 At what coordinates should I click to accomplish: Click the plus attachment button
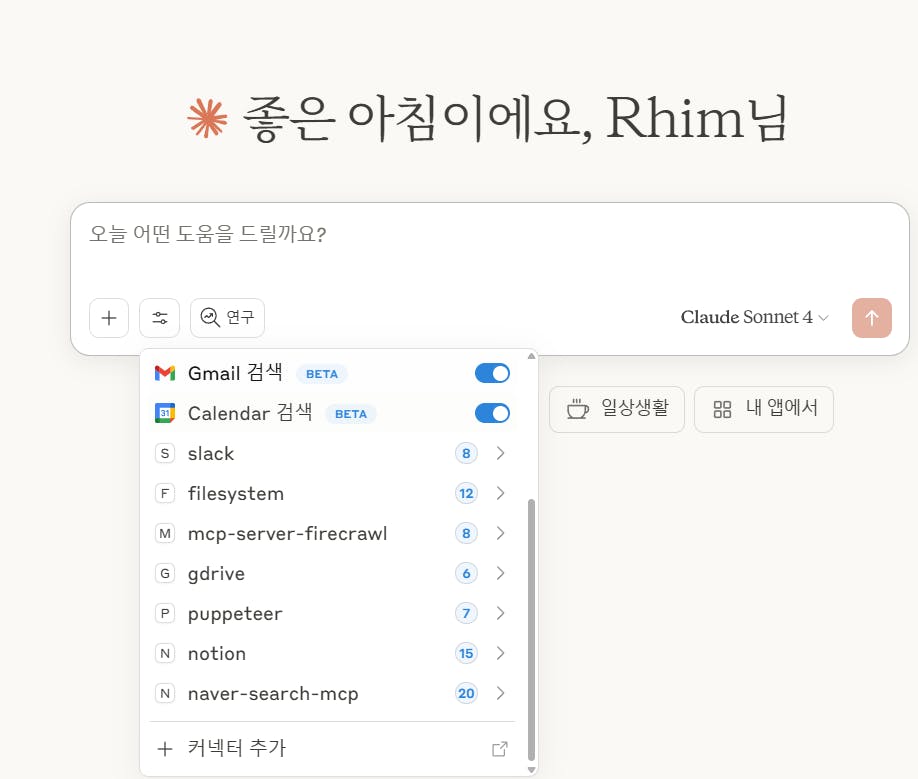pyautogui.click(x=109, y=318)
